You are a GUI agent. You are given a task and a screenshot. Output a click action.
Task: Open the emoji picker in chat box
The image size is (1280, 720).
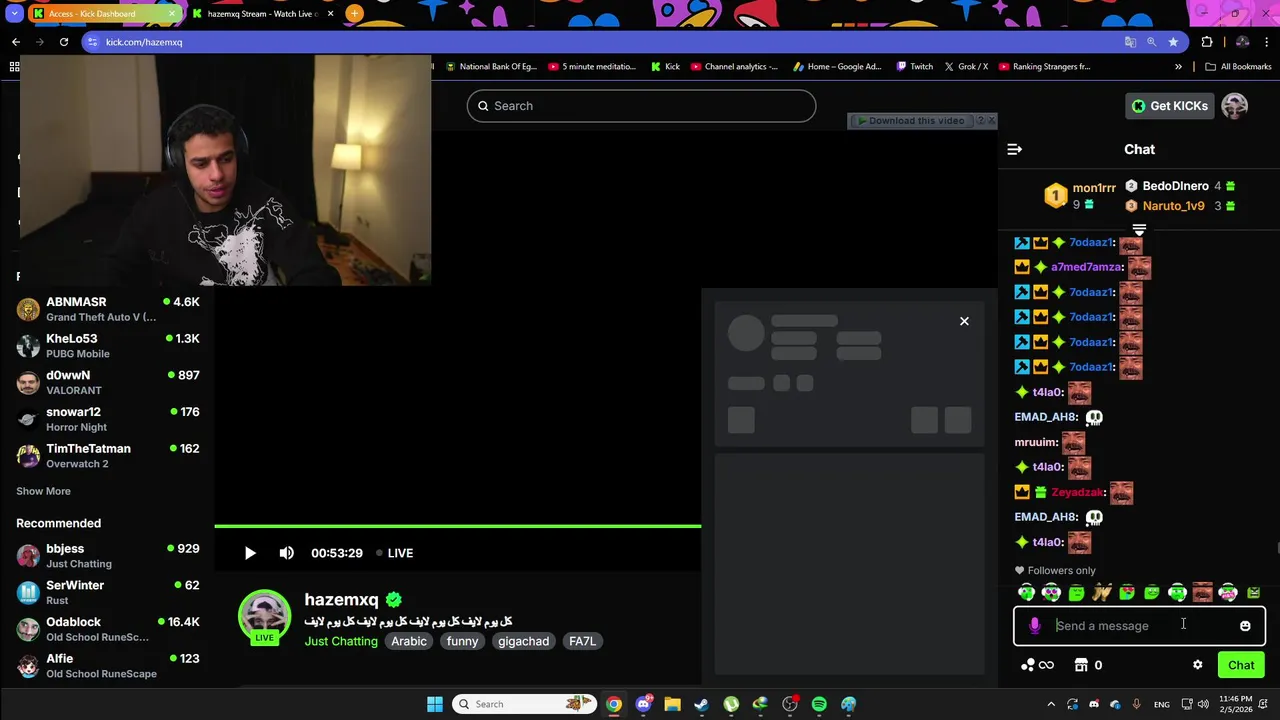pos(1245,626)
